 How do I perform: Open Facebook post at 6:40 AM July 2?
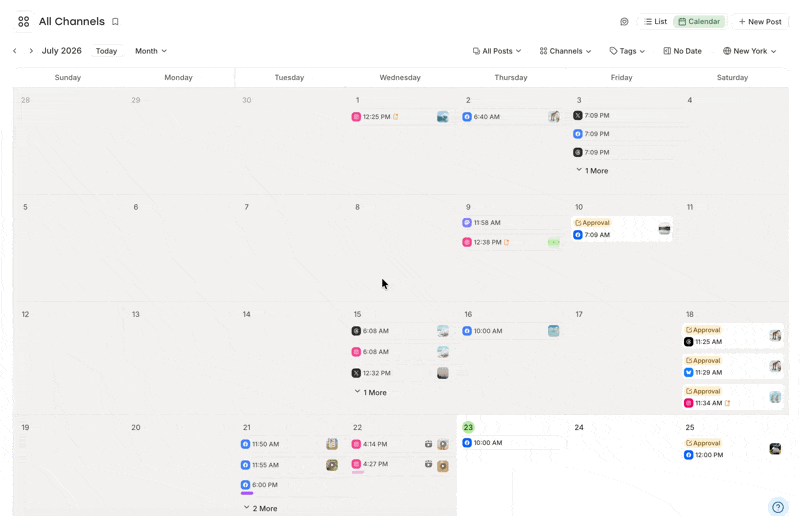click(511, 117)
